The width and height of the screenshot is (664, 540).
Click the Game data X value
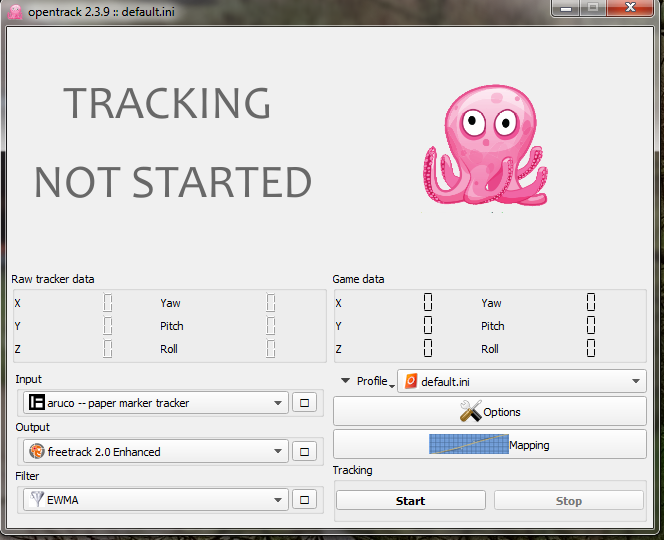click(x=428, y=302)
